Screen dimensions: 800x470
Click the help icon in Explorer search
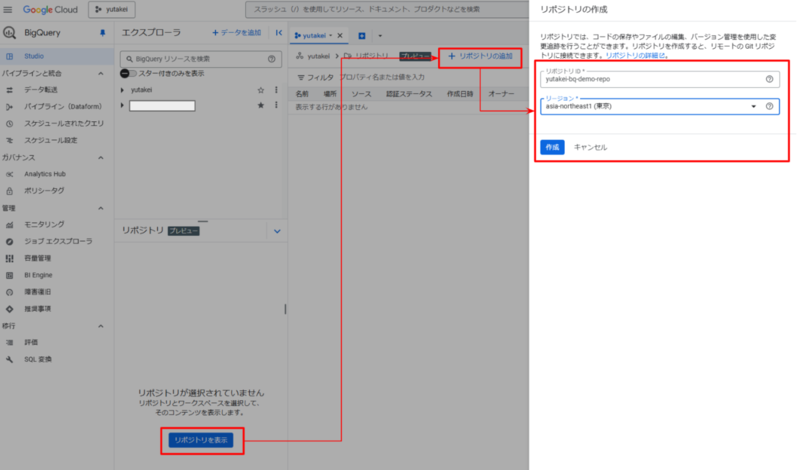(x=271, y=59)
